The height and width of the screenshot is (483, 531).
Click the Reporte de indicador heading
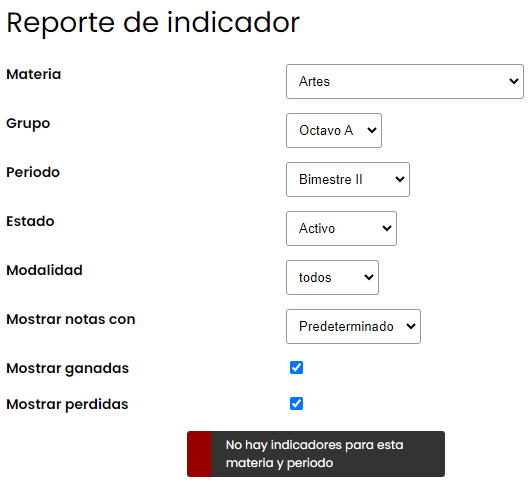153,23
